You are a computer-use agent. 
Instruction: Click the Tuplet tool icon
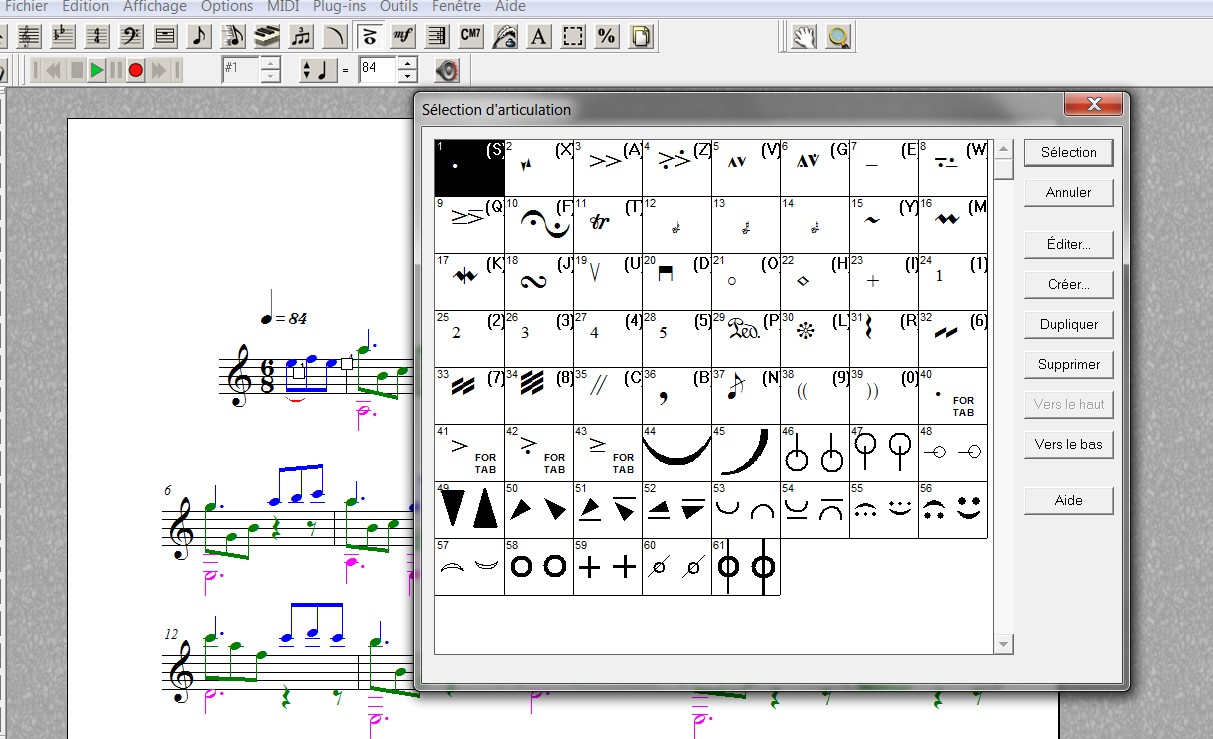(301, 37)
